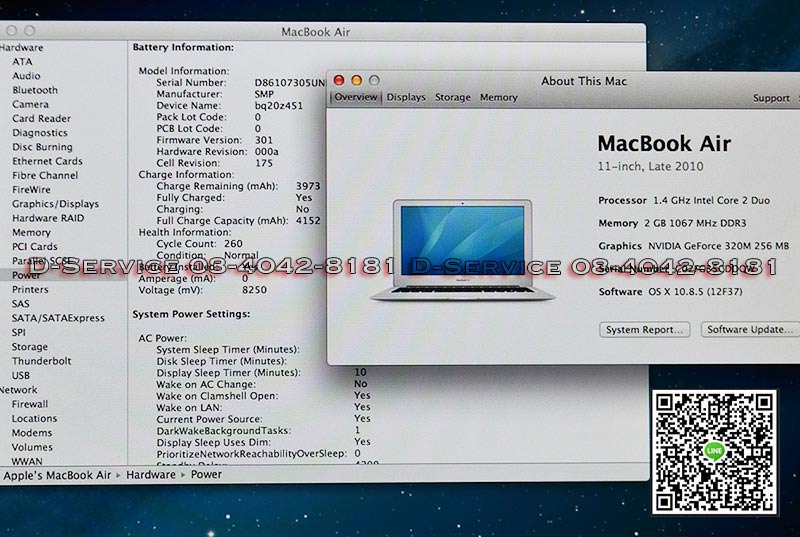
Task: Click the Firmware Version value 301
Action: click(x=264, y=140)
